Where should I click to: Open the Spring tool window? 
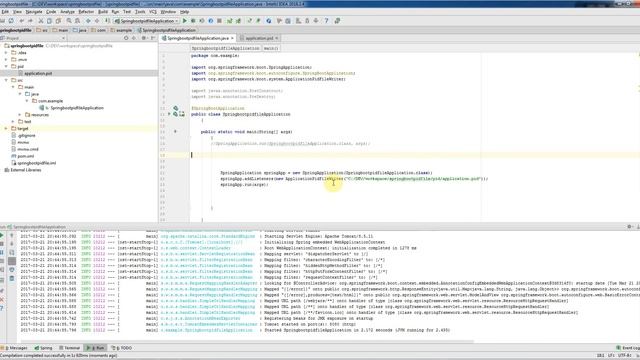[43, 348]
